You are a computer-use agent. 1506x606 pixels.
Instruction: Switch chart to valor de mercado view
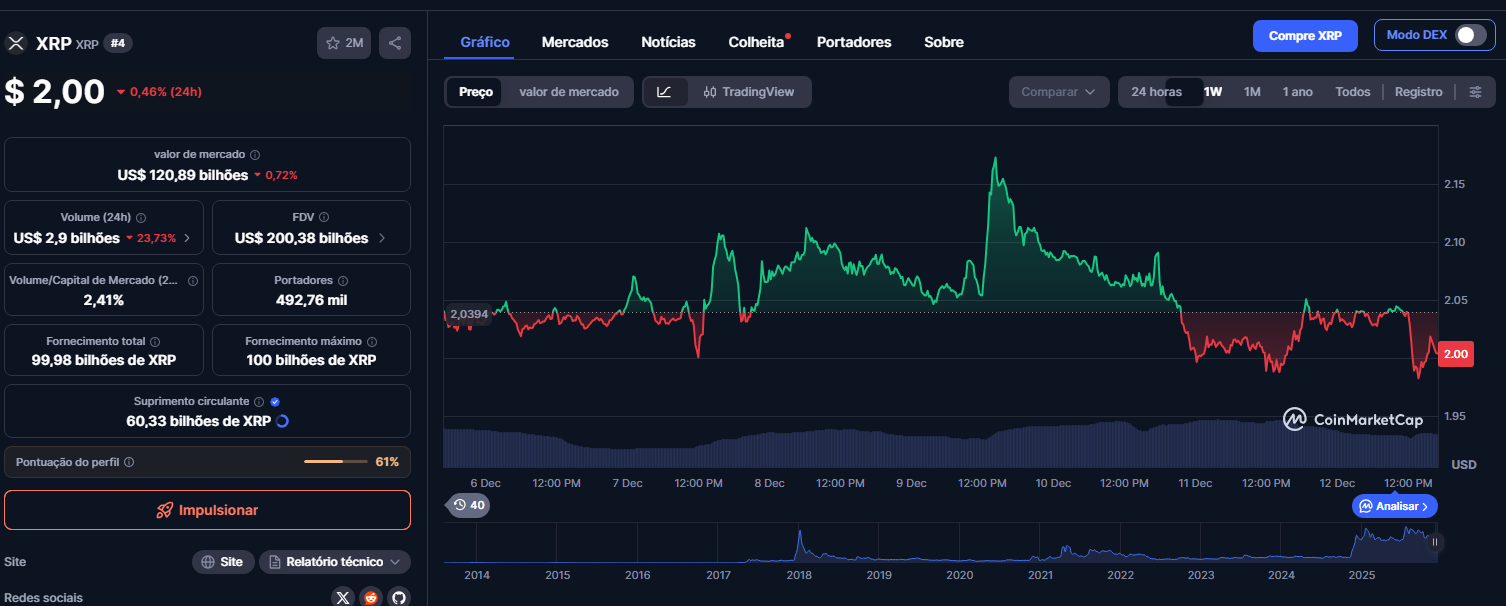pos(568,91)
